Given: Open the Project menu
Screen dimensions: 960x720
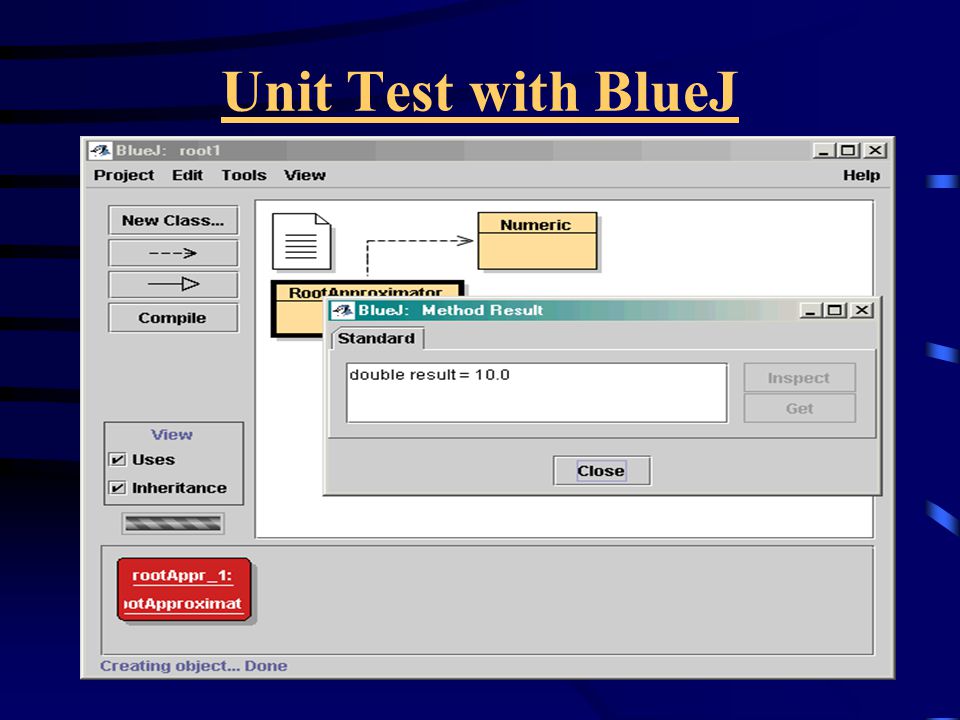Looking at the screenshot, I should pos(124,175).
